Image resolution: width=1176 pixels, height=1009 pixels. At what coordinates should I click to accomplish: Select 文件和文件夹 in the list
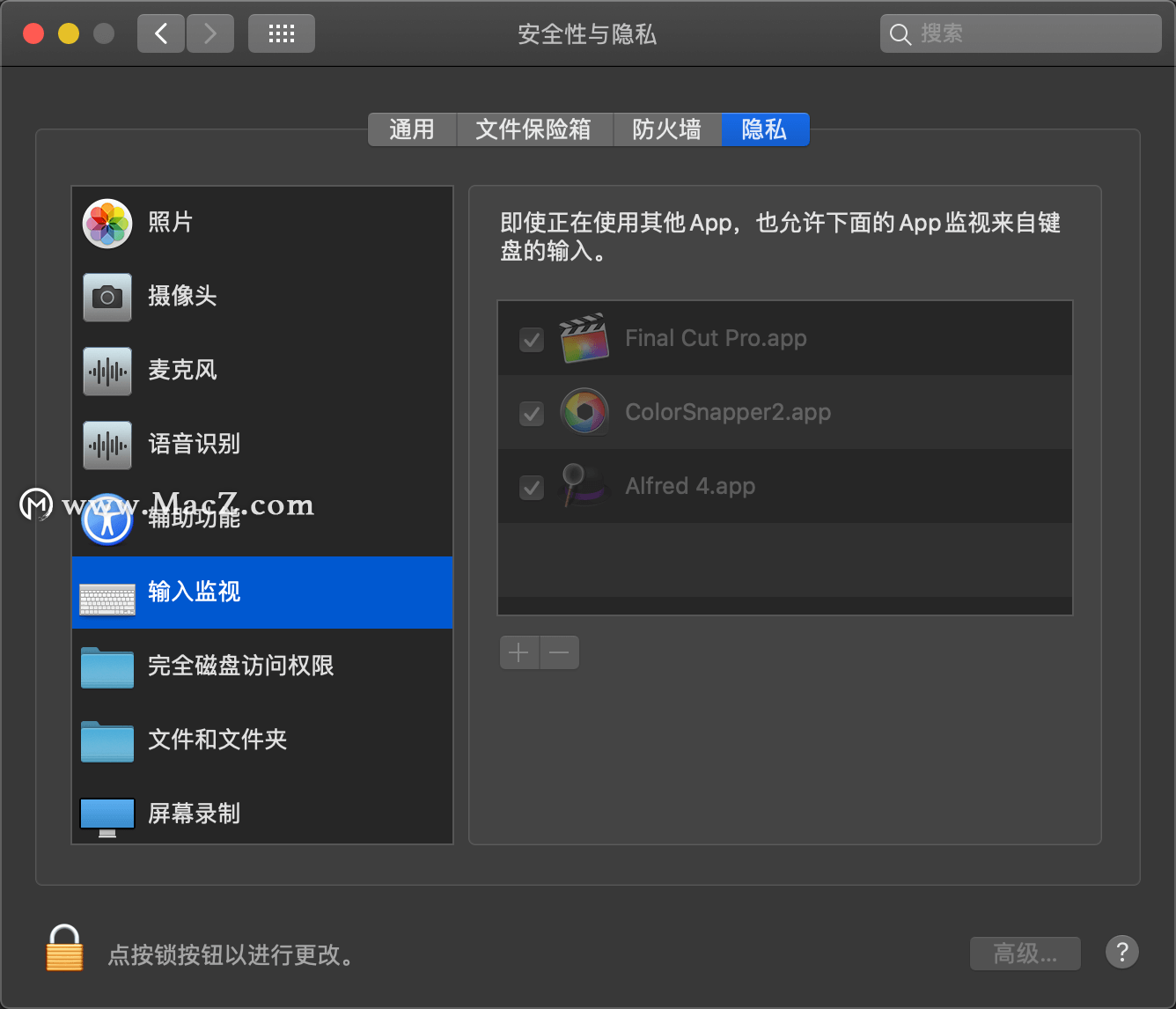point(262,740)
